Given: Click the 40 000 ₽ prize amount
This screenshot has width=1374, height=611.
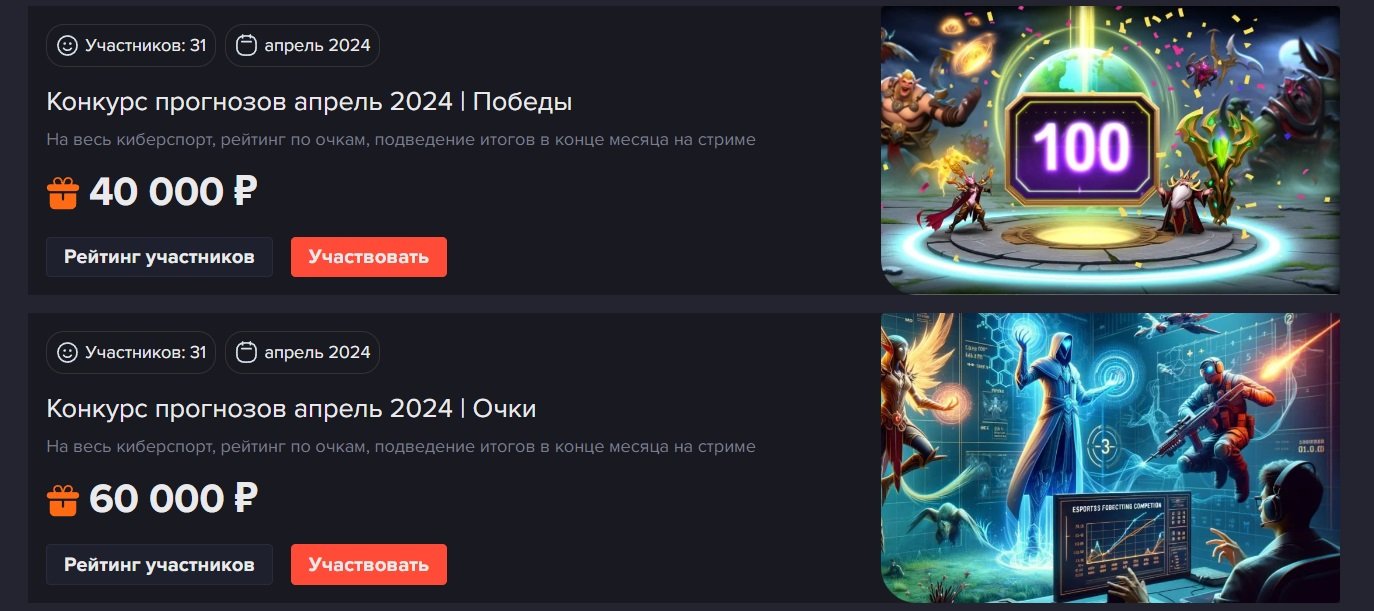Looking at the screenshot, I should (x=173, y=191).
